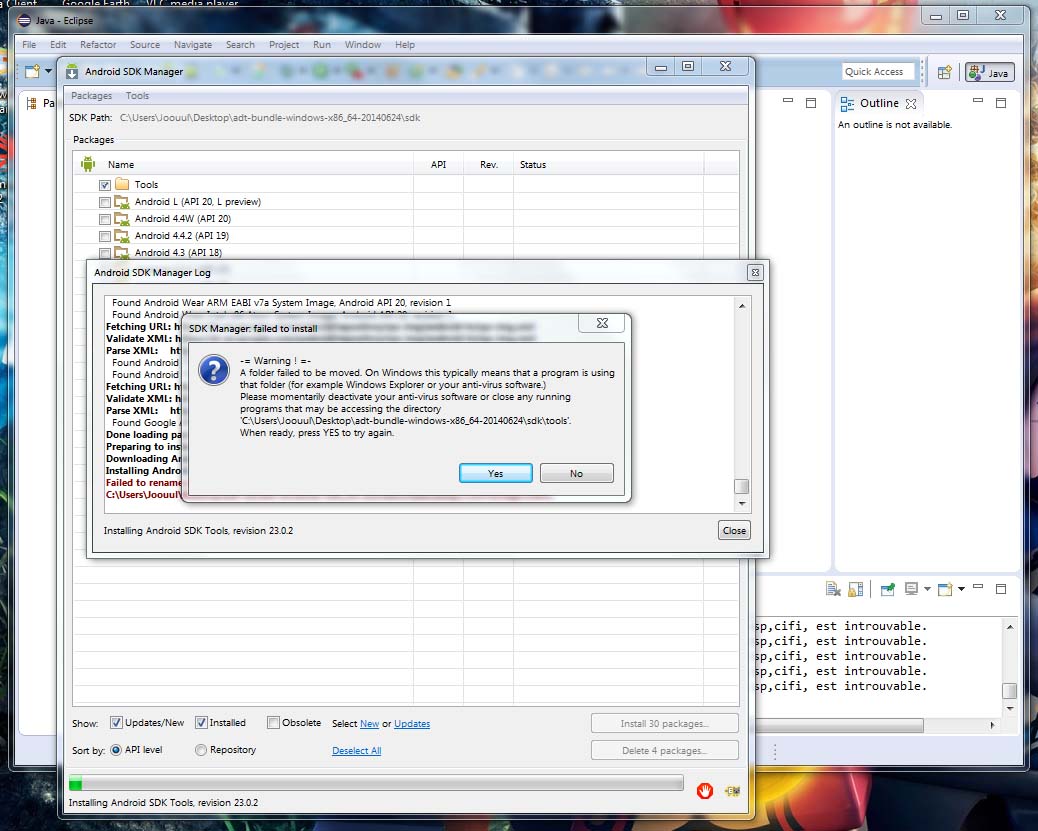Viewport: 1038px width, 831px height.
Task: Enable the Obsolete checkbox
Action: pyautogui.click(x=273, y=722)
